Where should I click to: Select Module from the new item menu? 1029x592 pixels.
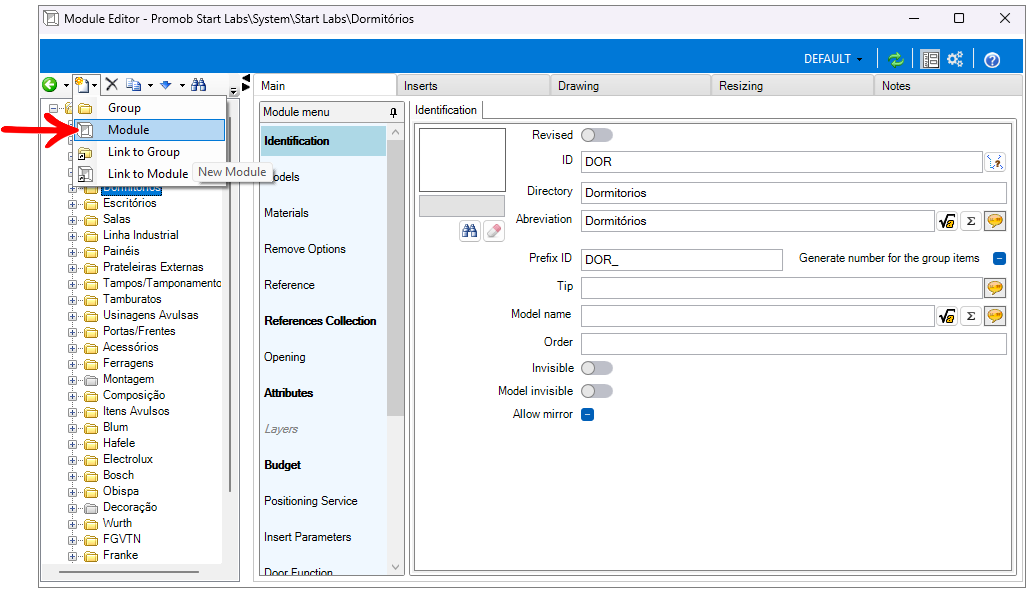coord(129,130)
